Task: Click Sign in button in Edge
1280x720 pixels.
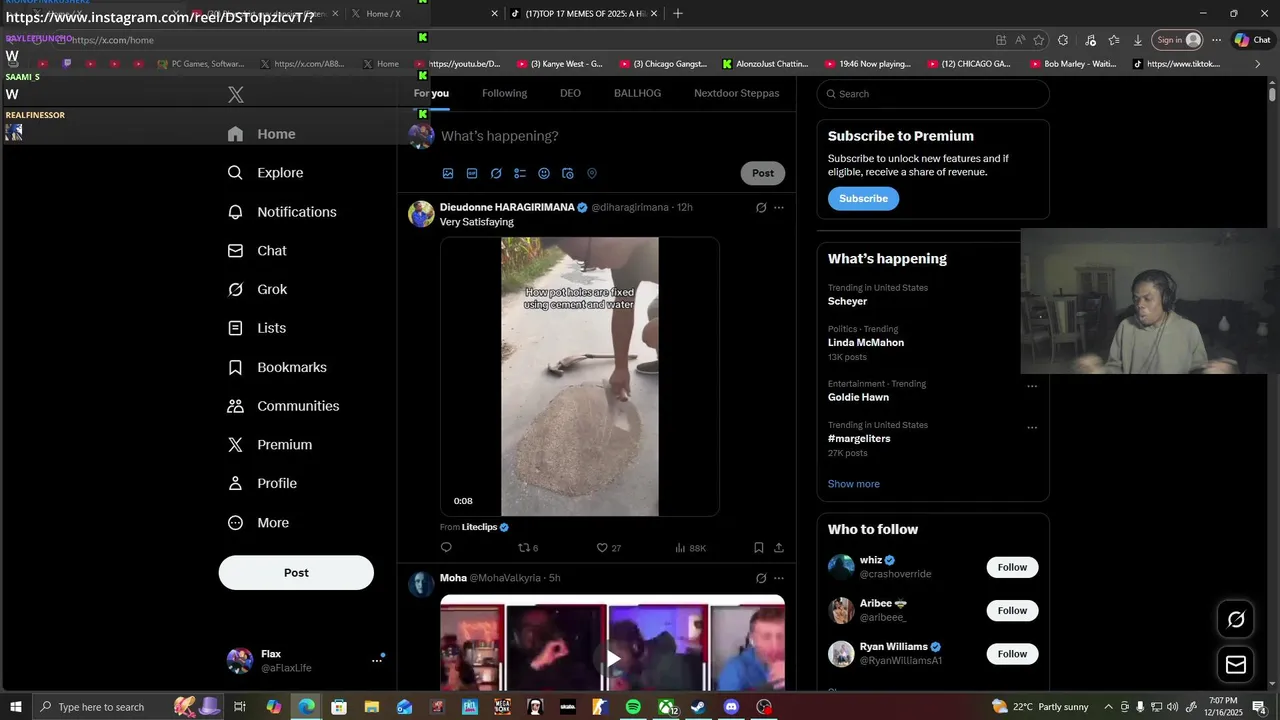Action: [x=1178, y=40]
